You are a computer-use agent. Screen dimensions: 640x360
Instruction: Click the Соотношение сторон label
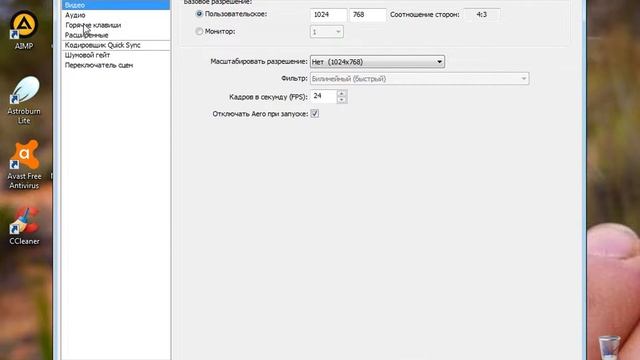coord(424,15)
